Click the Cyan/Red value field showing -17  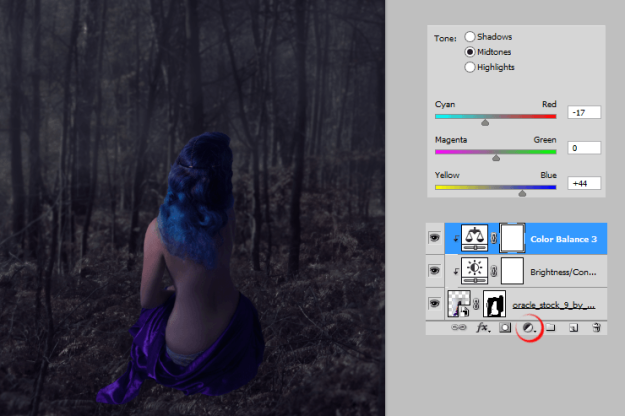[584, 112]
